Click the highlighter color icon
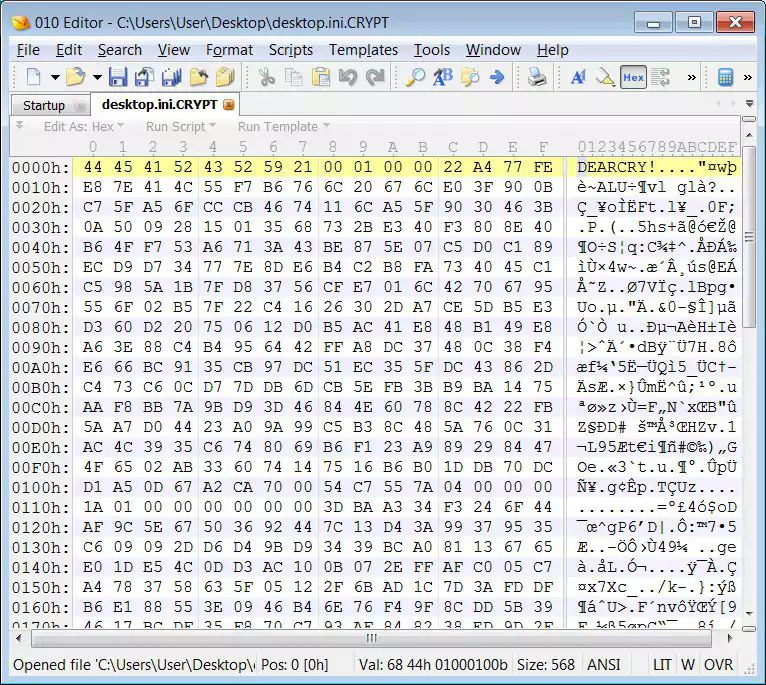 tap(605, 77)
